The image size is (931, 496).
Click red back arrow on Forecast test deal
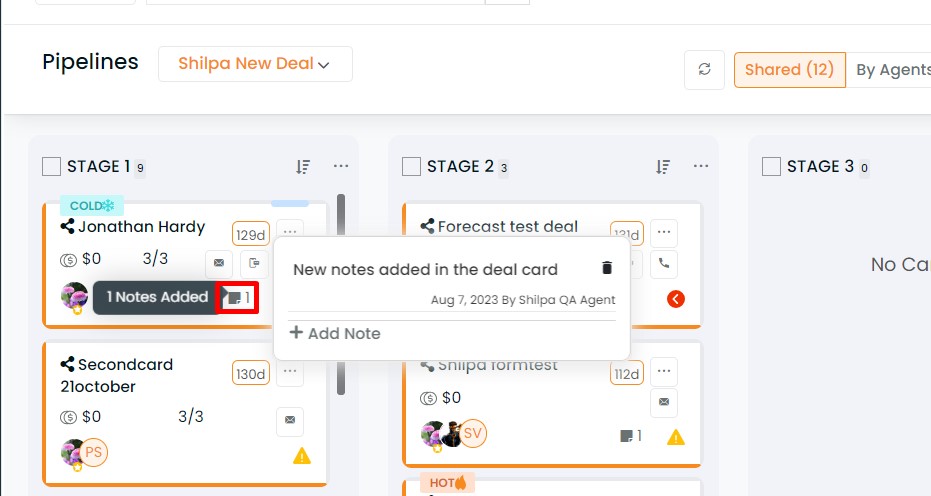point(676,299)
